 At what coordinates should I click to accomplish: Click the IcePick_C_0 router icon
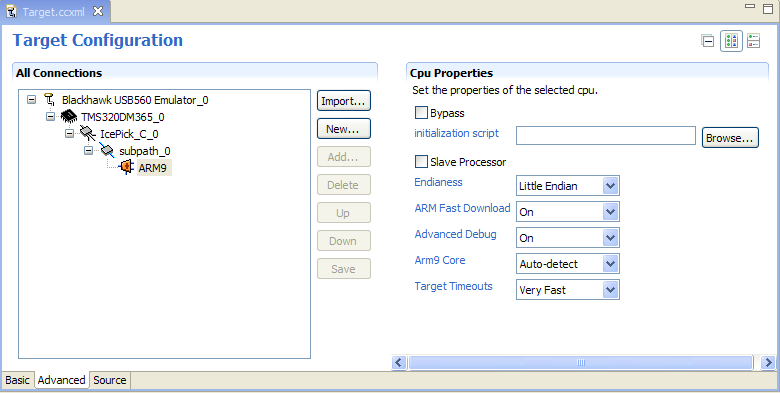click(x=88, y=133)
